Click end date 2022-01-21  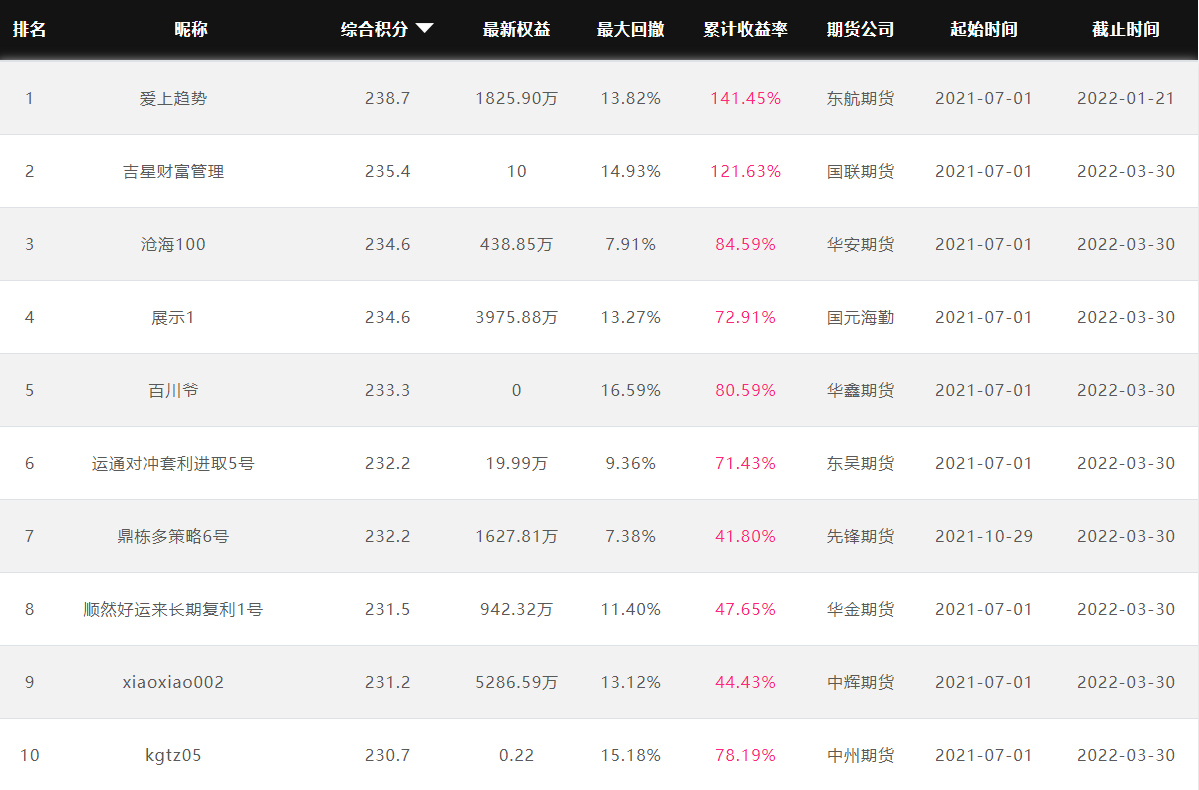pyautogui.click(x=1126, y=99)
